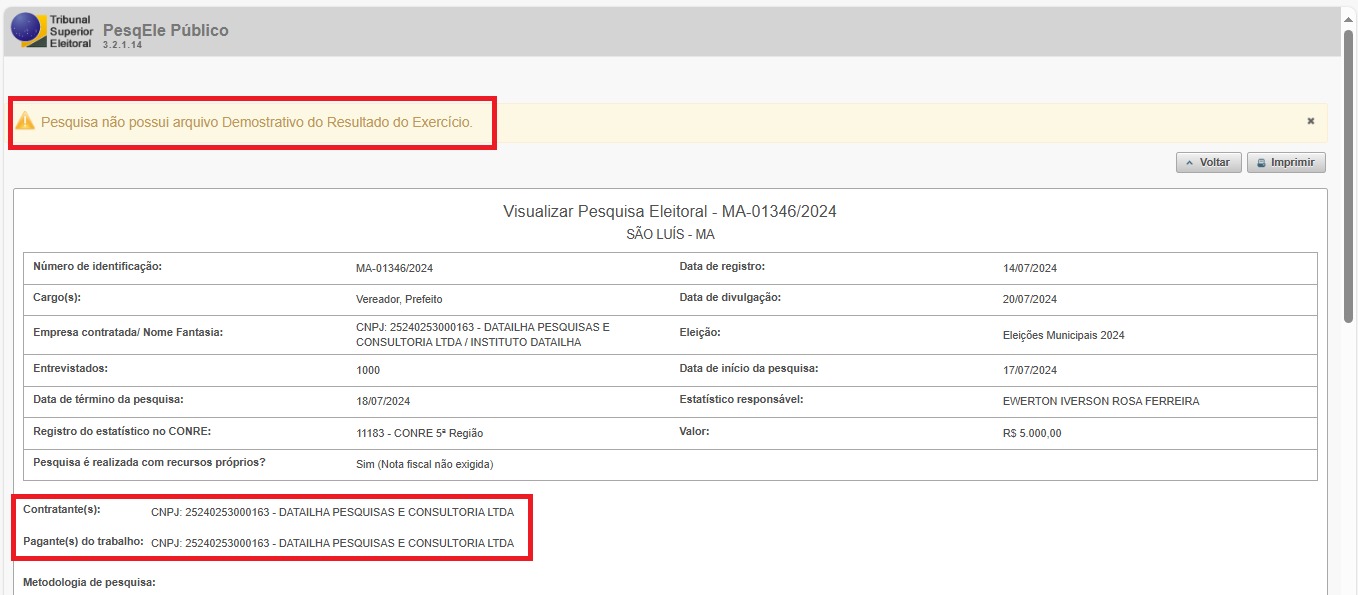The width and height of the screenshot is (1358, 595).
Task: Click the Entrevistados value 1000
Action: tap(368, 370)
